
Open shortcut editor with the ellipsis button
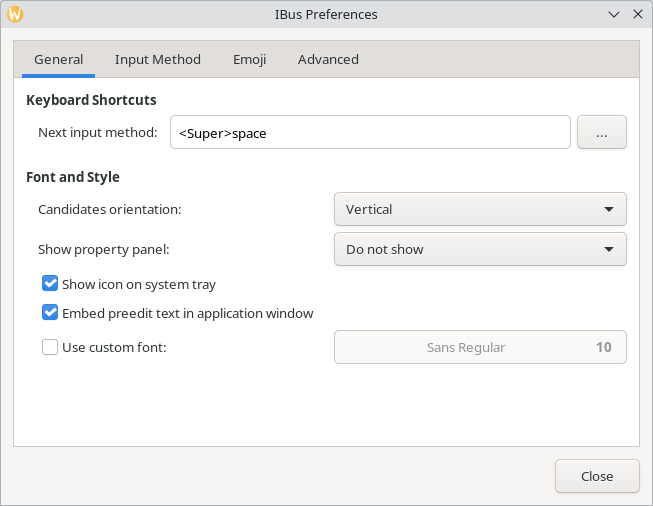click(601, 132)
